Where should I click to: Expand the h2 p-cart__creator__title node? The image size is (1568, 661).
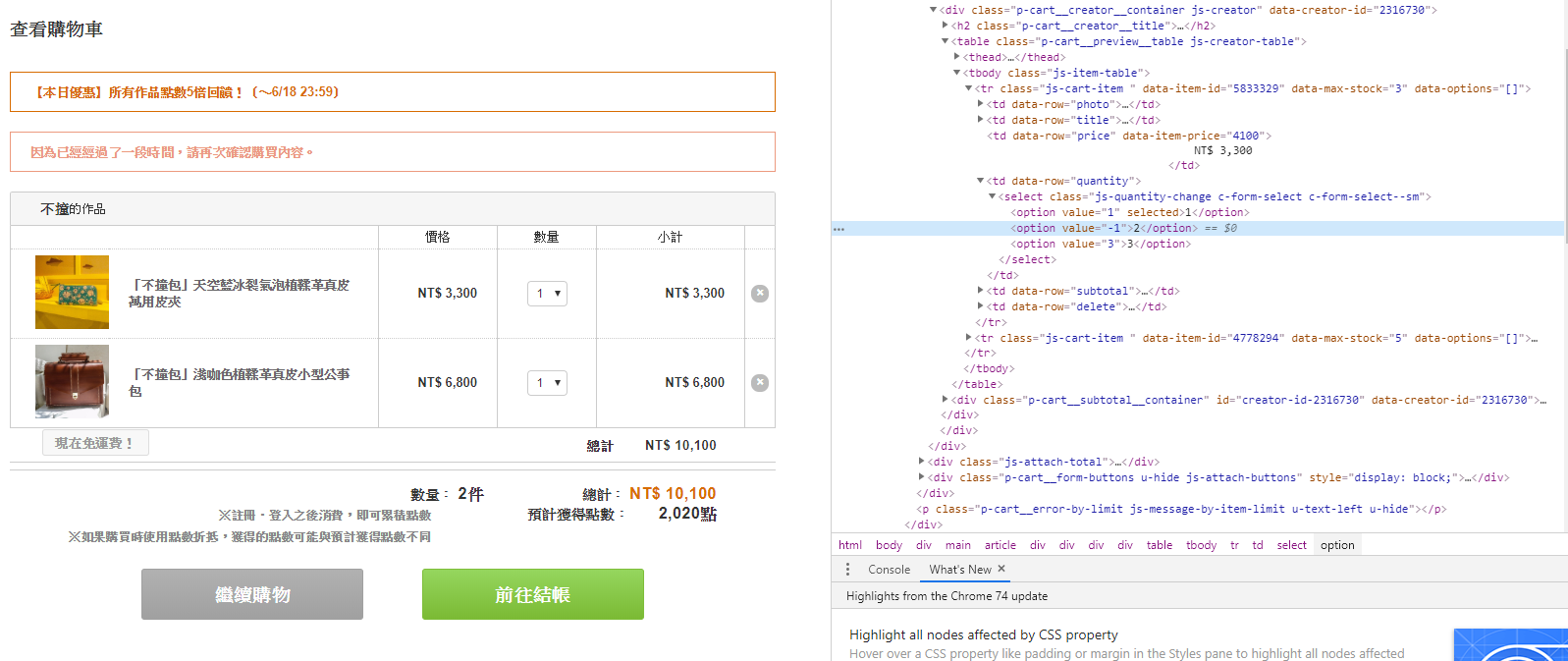click(x=946, y=26)
